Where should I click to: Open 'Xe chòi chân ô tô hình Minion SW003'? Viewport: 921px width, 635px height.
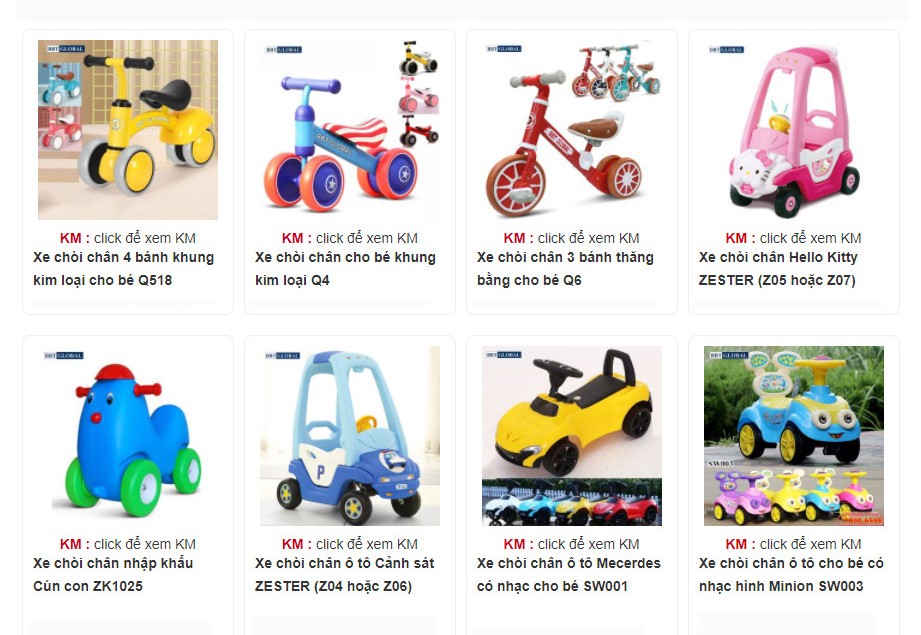pyautogui.click(x=791, y=574)
